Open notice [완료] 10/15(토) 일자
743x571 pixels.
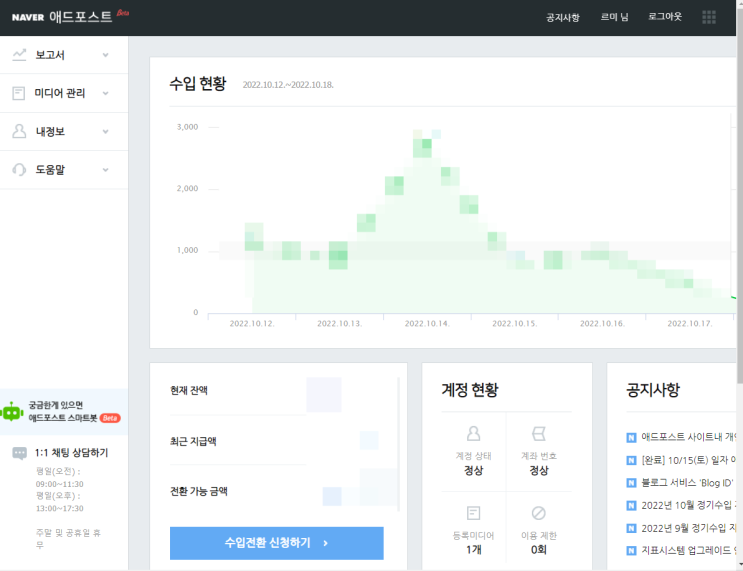(x=689, y=460)
